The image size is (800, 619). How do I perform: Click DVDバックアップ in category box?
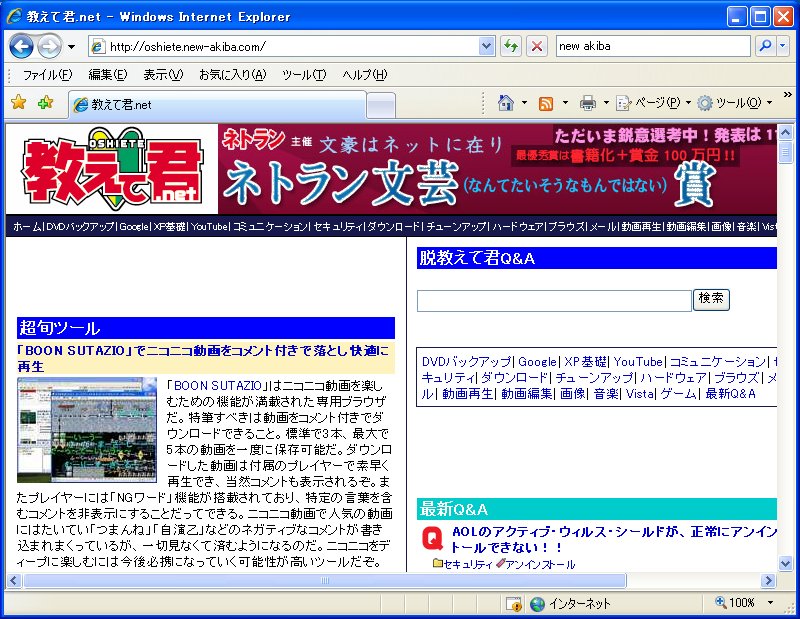click(x=466, y=362)
